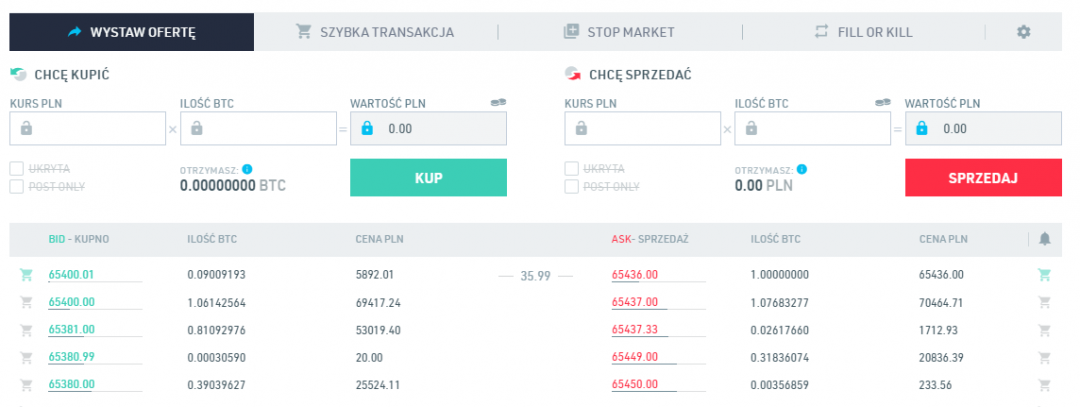The width and height of the screenshot is (1080, 407).
Task: Select the ask price 65437.33 link
Action: coord(635,329)
